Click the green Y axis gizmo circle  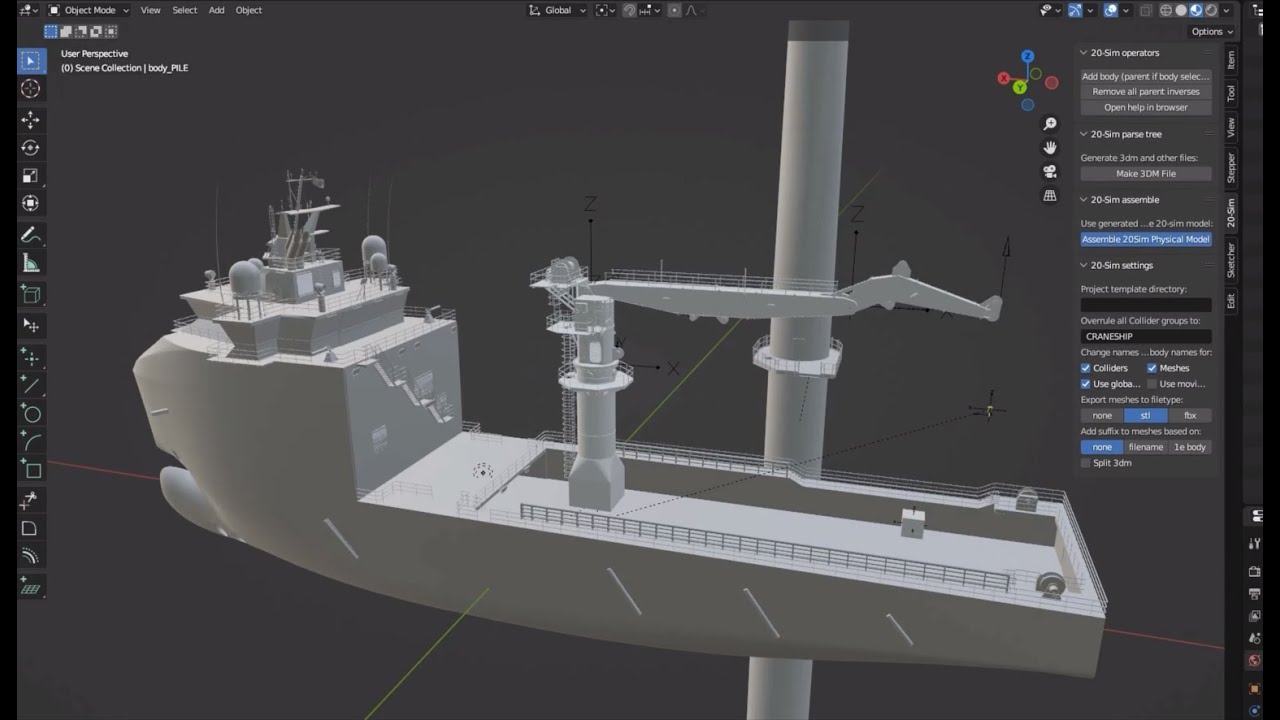[1020, 88]
